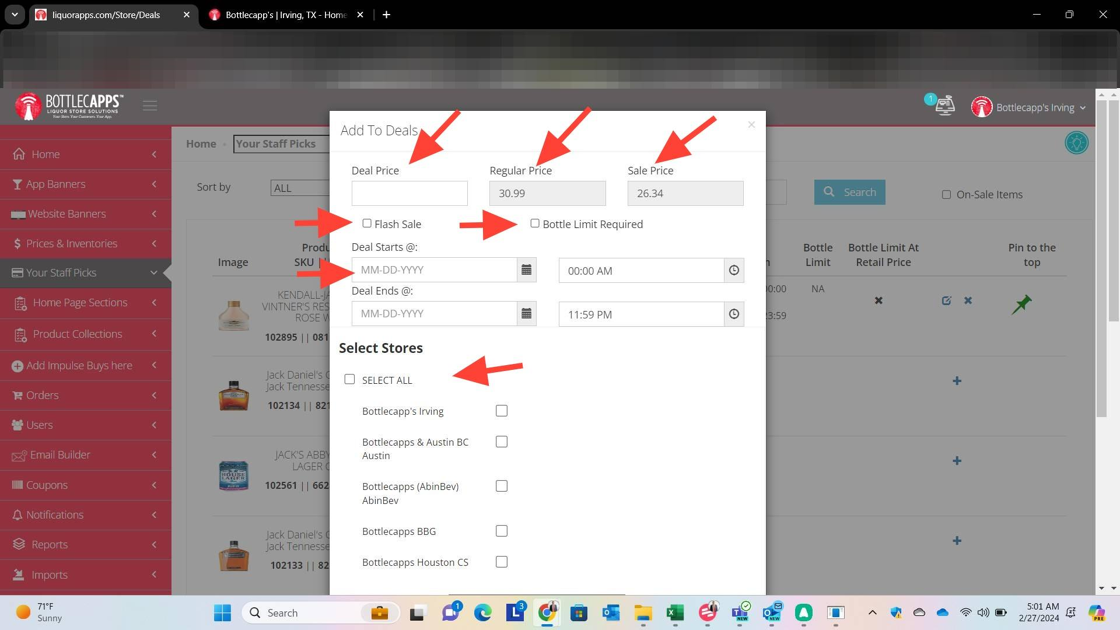The image size is (1120, 630).
Task: Close the Add To Deals dialog
Action: point(751,125)
